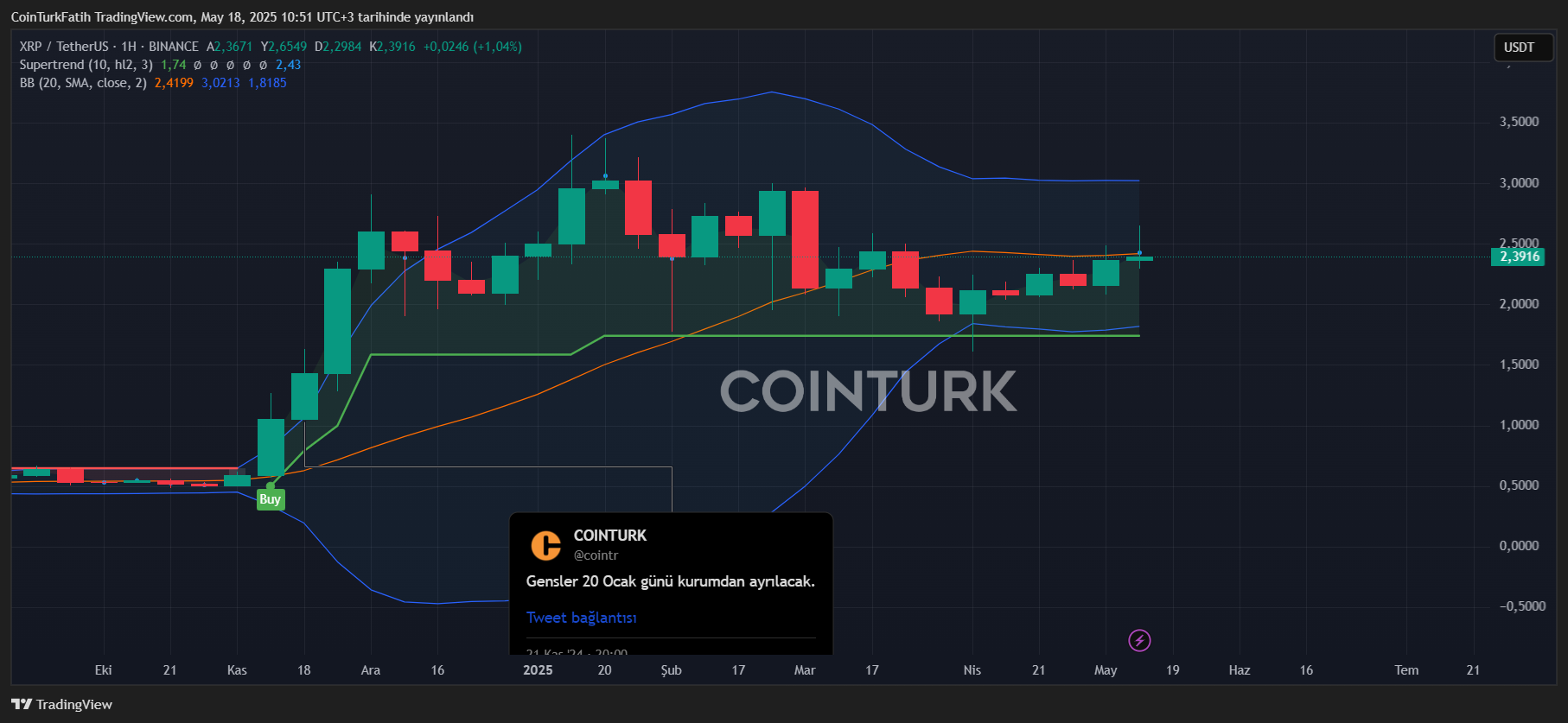
Task: Click the Eki label on the time axis
Action: [x=104, y=670]
